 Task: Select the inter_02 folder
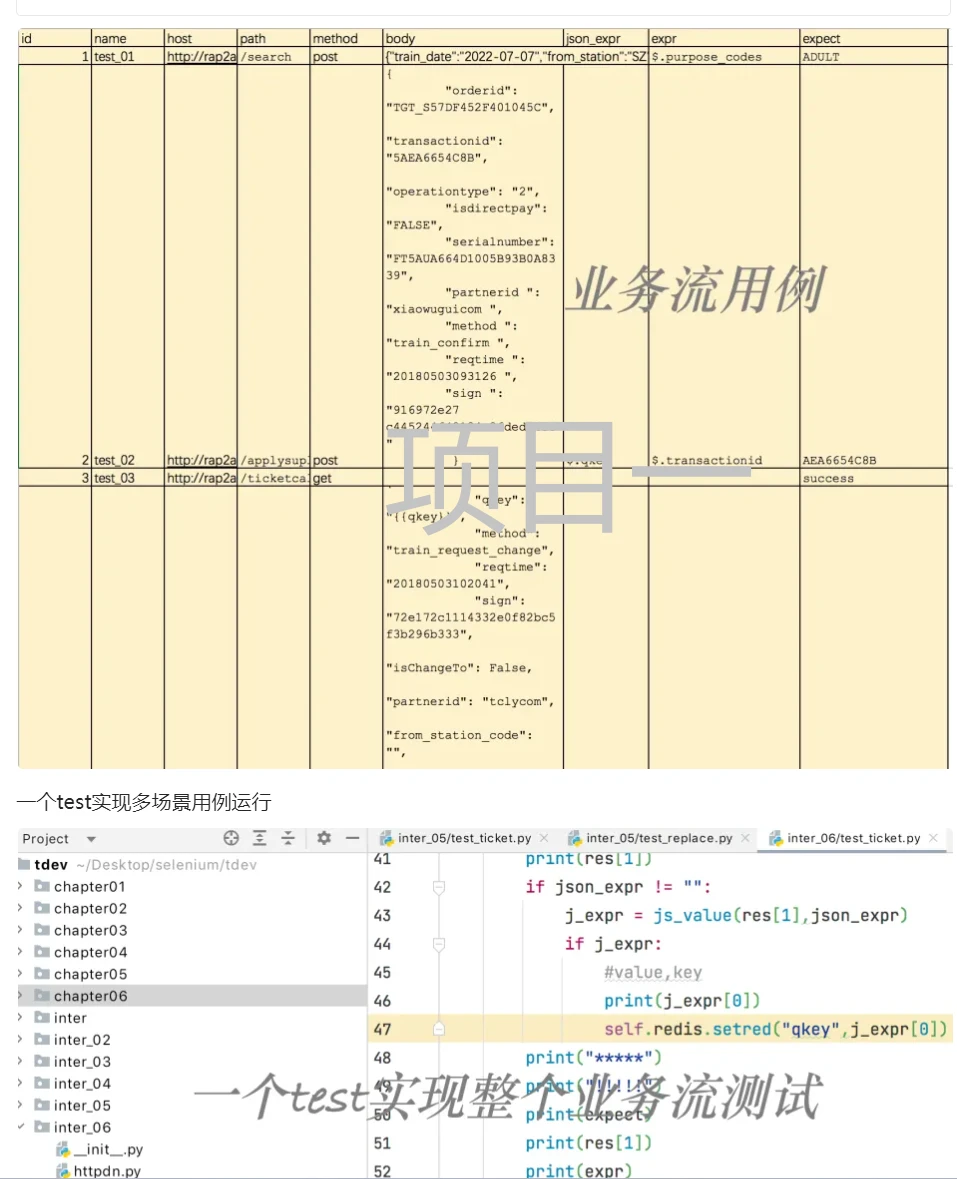point(82,1039)
